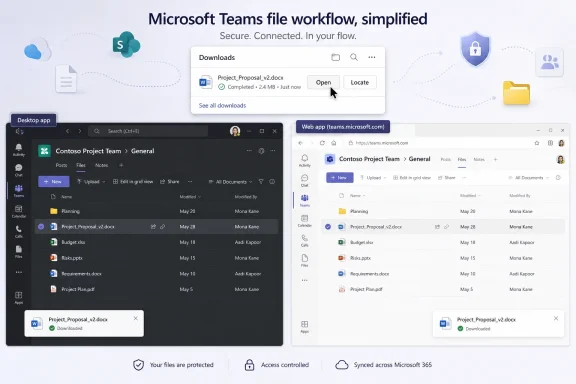The width and height of the screenshot is (576, 384).
Task: Open All Documents view dropdown in web app
Action: pyautogui.click(x=529, y=178)
